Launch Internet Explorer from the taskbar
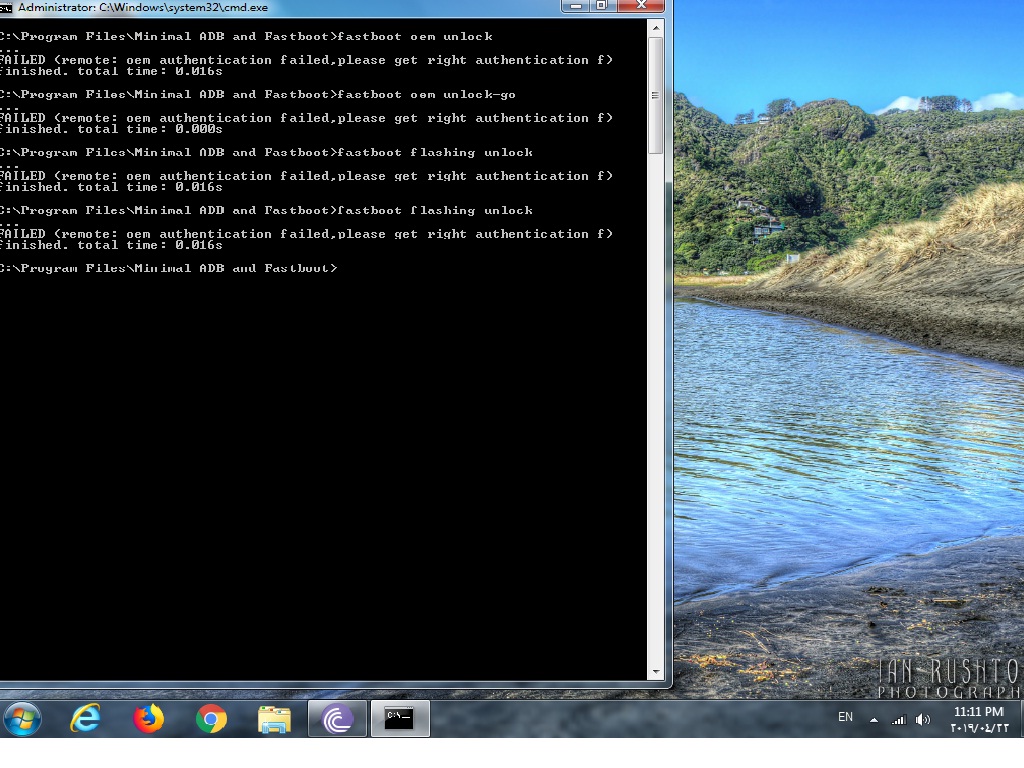 86,719
